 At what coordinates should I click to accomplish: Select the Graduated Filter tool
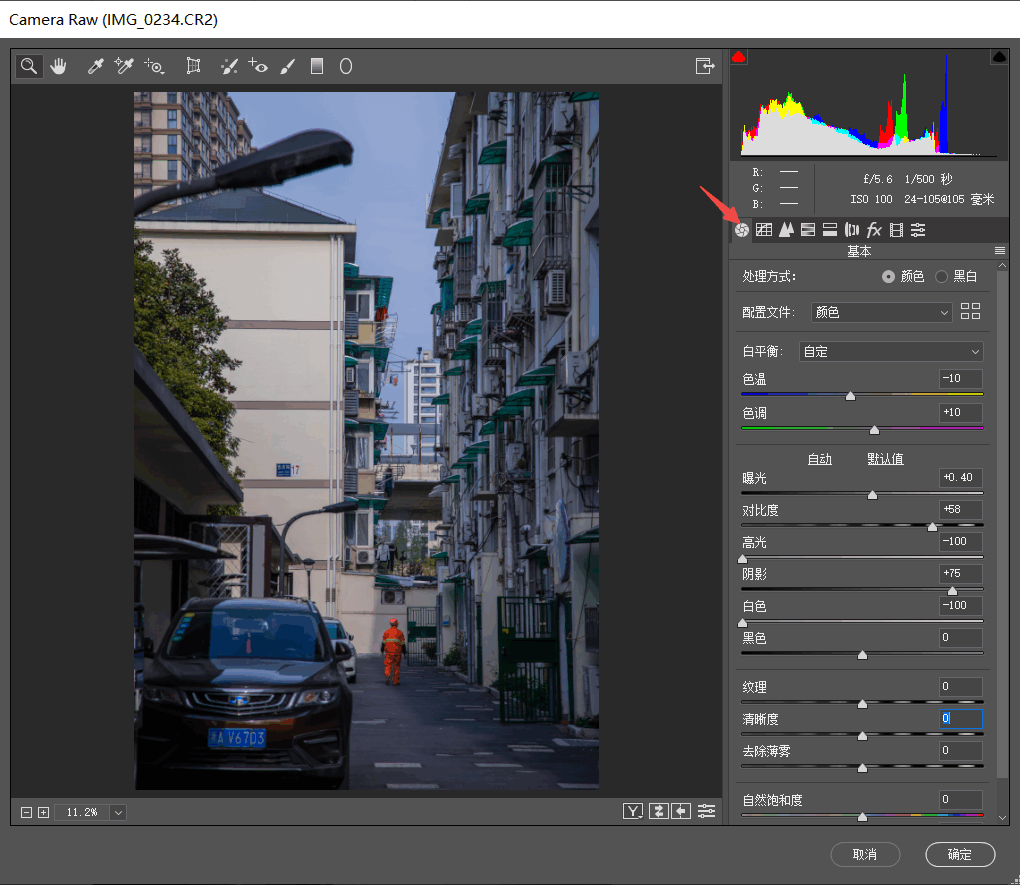coord(317,66)
